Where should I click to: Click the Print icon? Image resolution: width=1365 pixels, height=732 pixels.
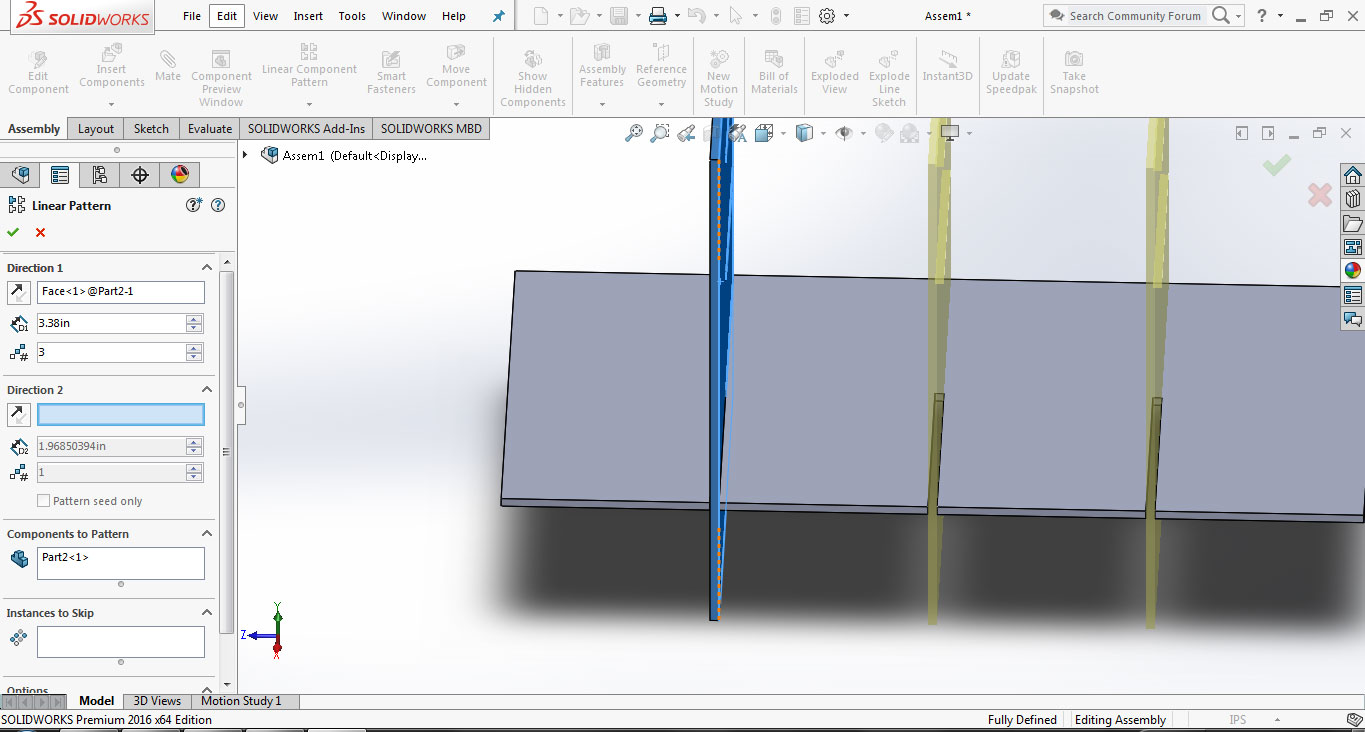pyautogui.click(x=657, y=16)
